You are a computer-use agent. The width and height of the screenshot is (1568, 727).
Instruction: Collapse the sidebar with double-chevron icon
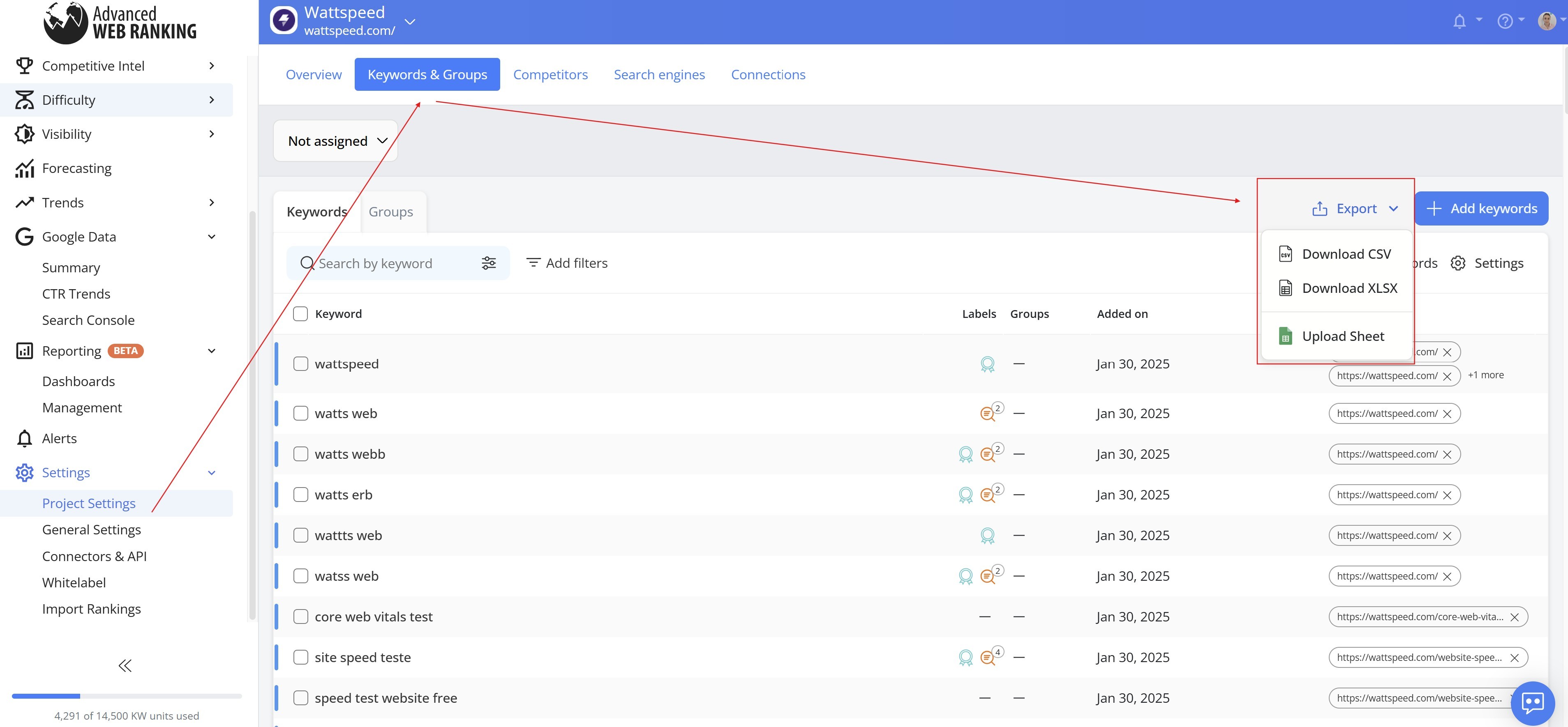coord(125,665)
